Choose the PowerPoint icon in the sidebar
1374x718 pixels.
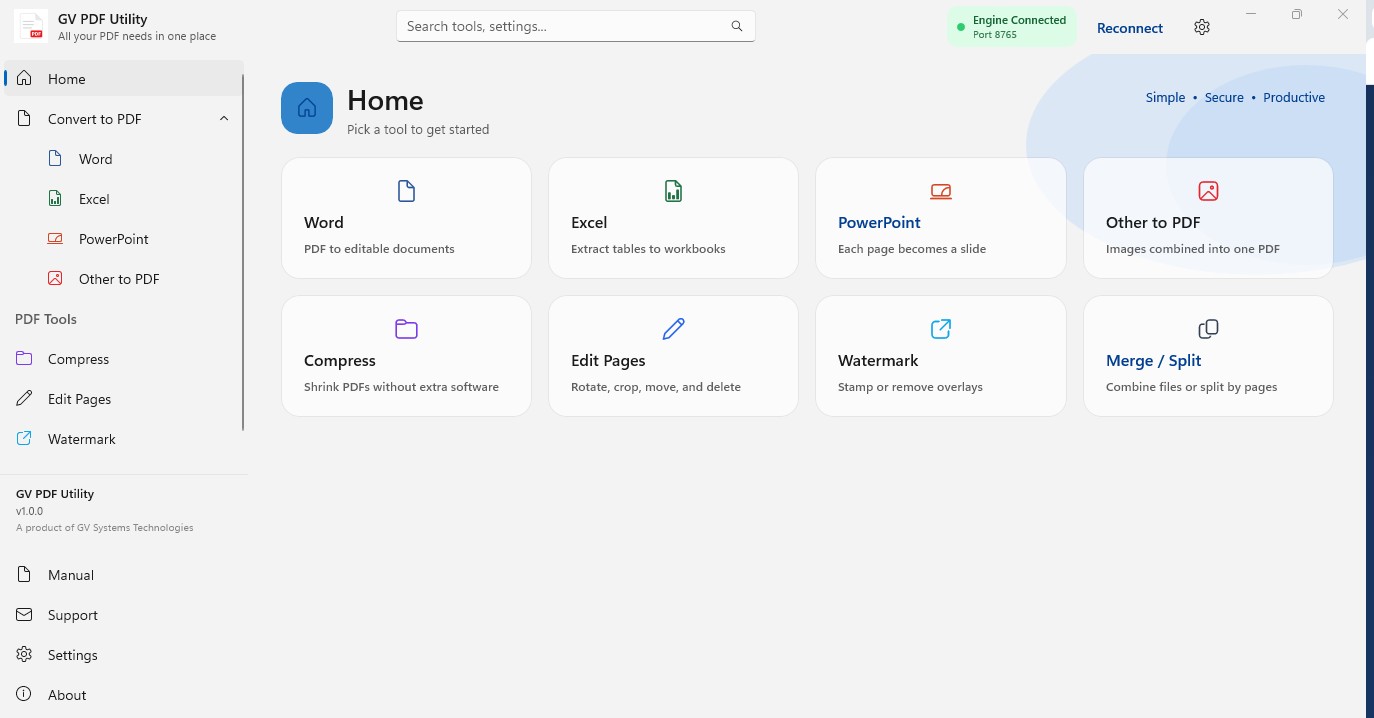point(56,239)
